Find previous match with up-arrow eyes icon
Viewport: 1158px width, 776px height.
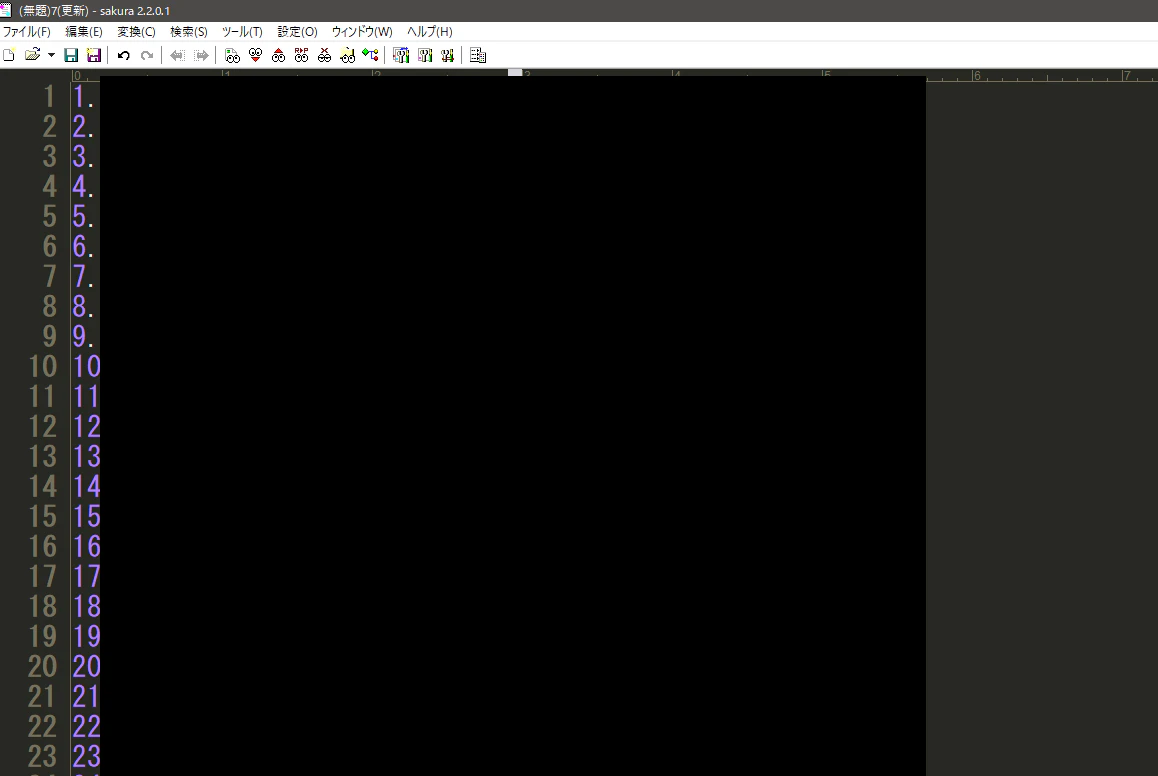coord(278,55)
